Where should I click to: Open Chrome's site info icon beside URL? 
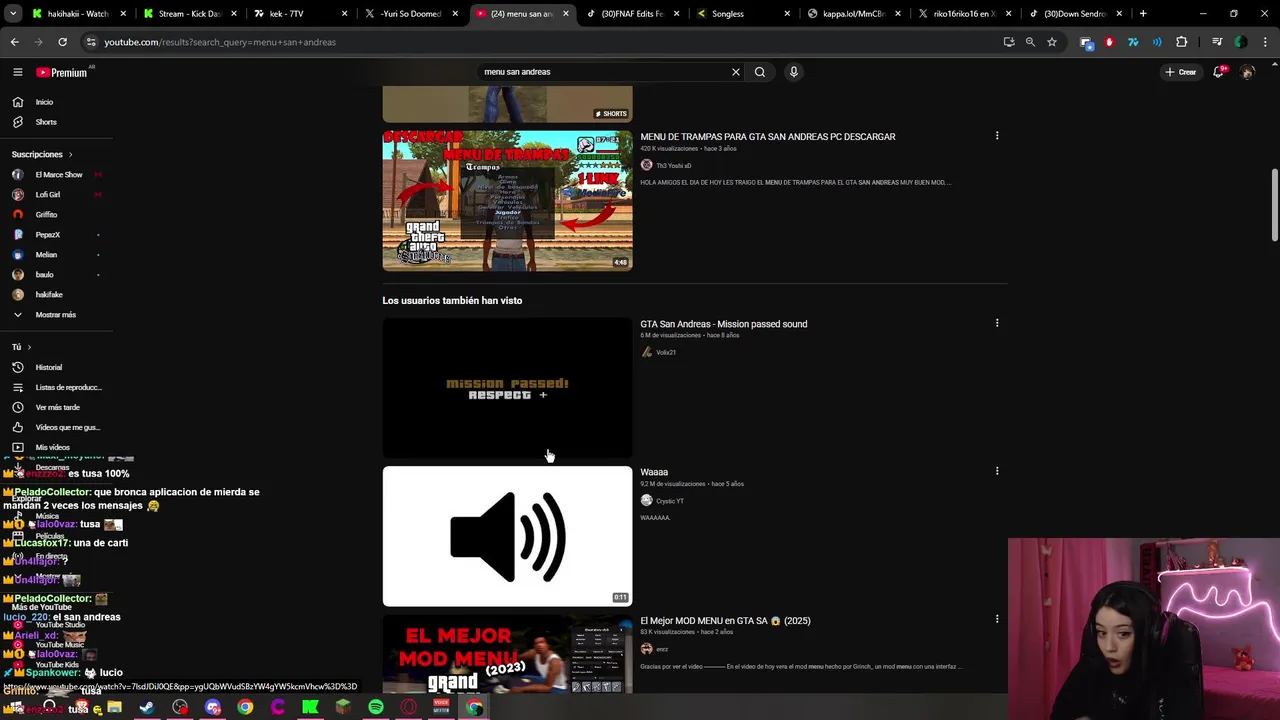[91, 42]
